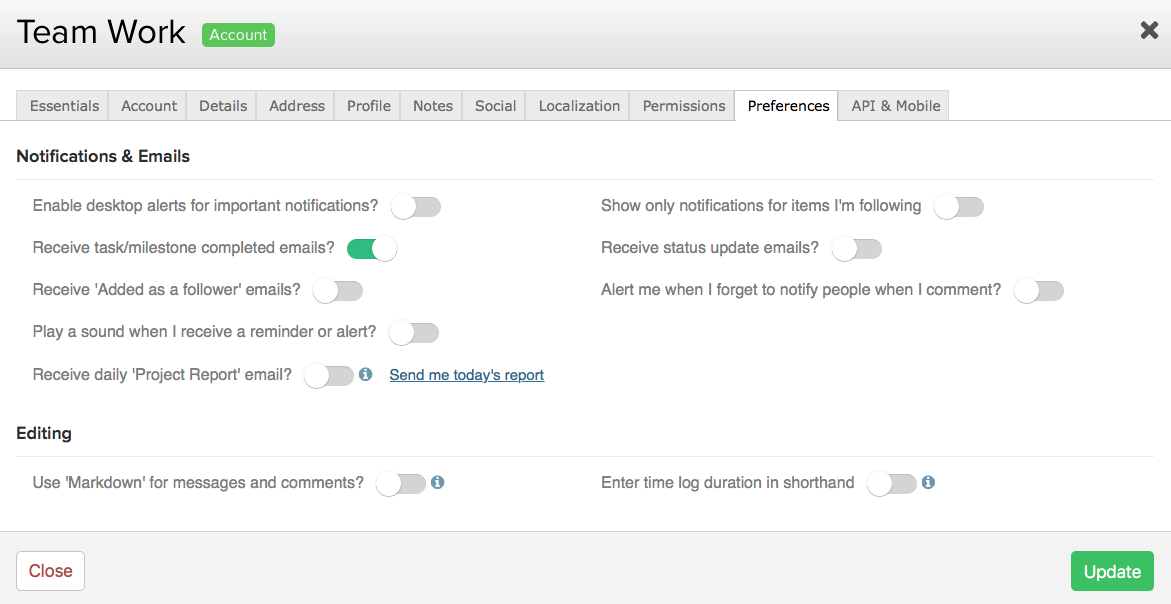
Task: Select the Address tab
Action: coord(296,106)
